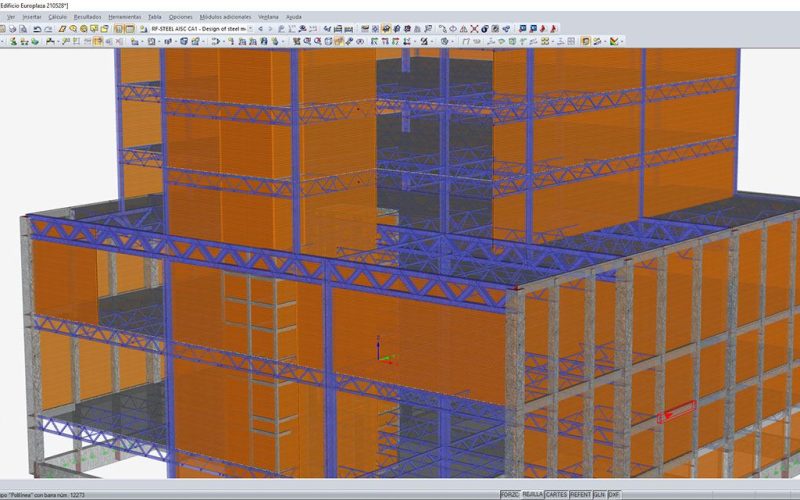Open the Opciones menu
Screen dimensions: 800x500
click(x=181, y=17)
